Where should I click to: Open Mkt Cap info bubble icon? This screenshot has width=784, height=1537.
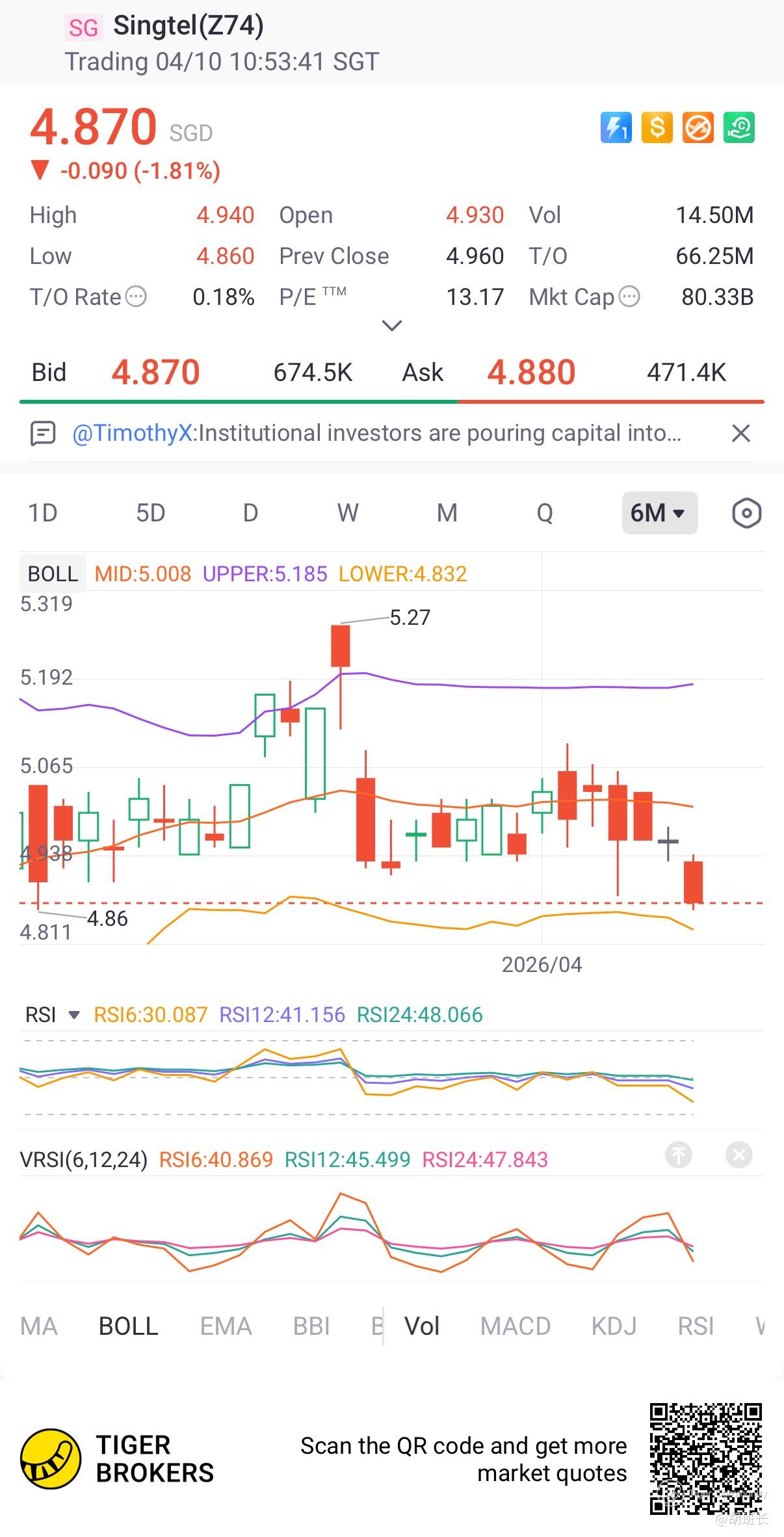point(629,296)
